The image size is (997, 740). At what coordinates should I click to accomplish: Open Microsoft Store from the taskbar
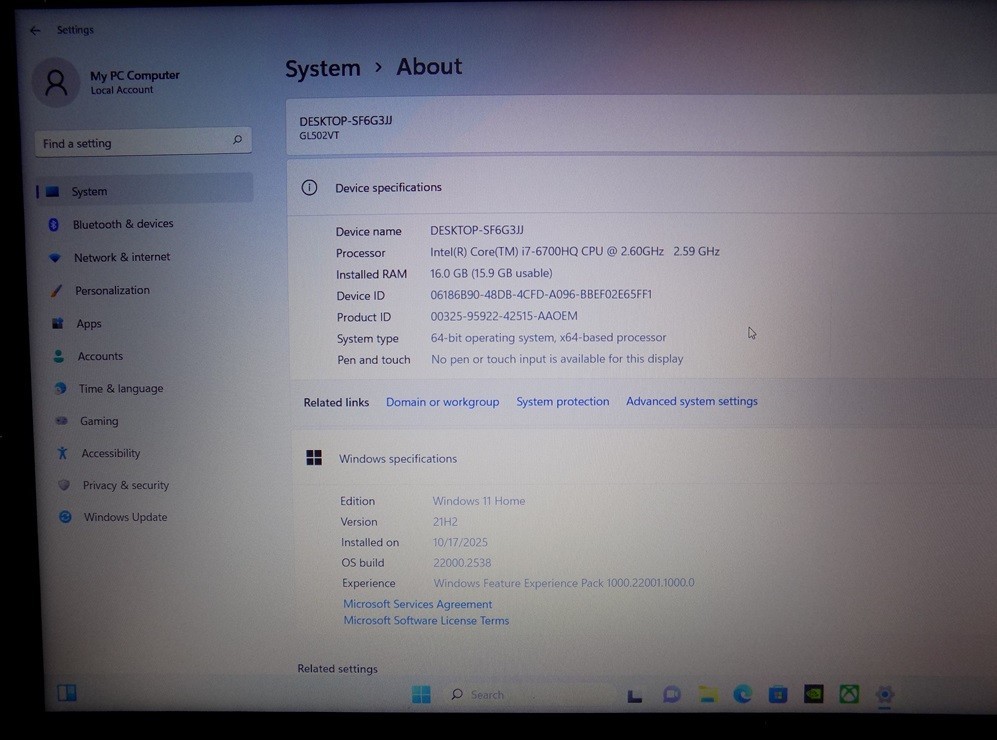(x=778, y=694)
